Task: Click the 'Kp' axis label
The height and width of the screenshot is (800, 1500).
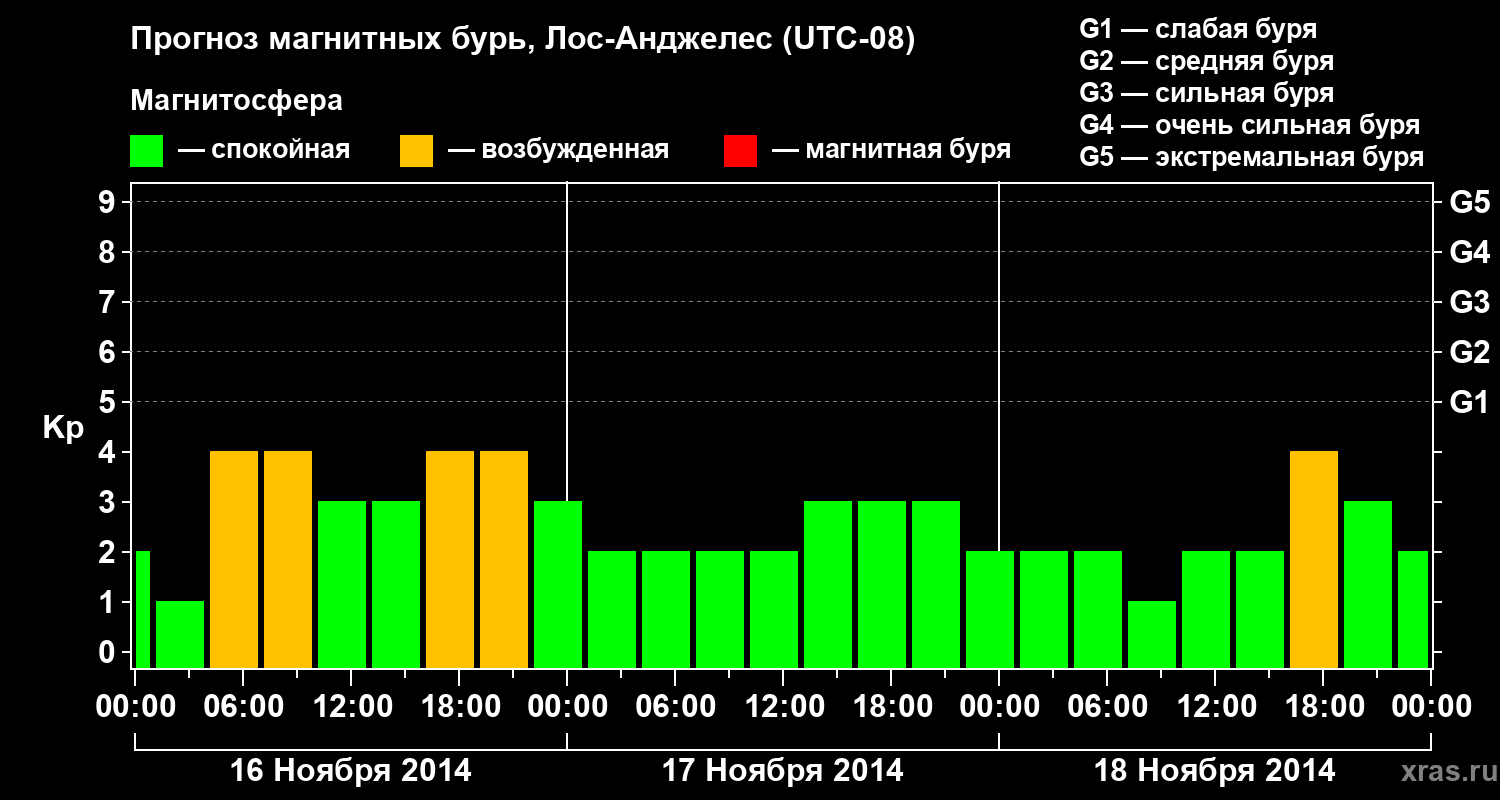Action: [x=63, y=428]
